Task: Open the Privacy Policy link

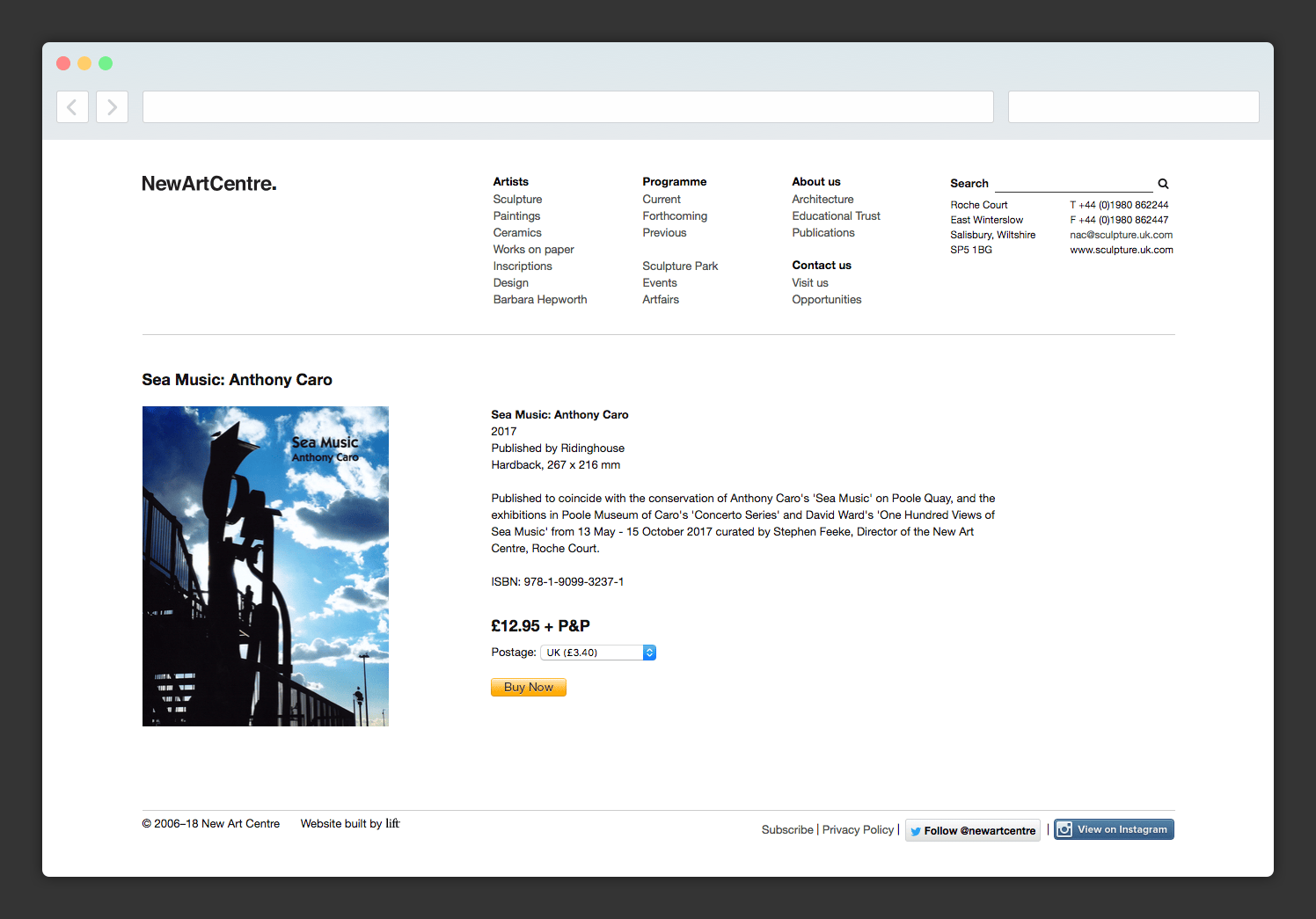Action: [x=858, y=829]
